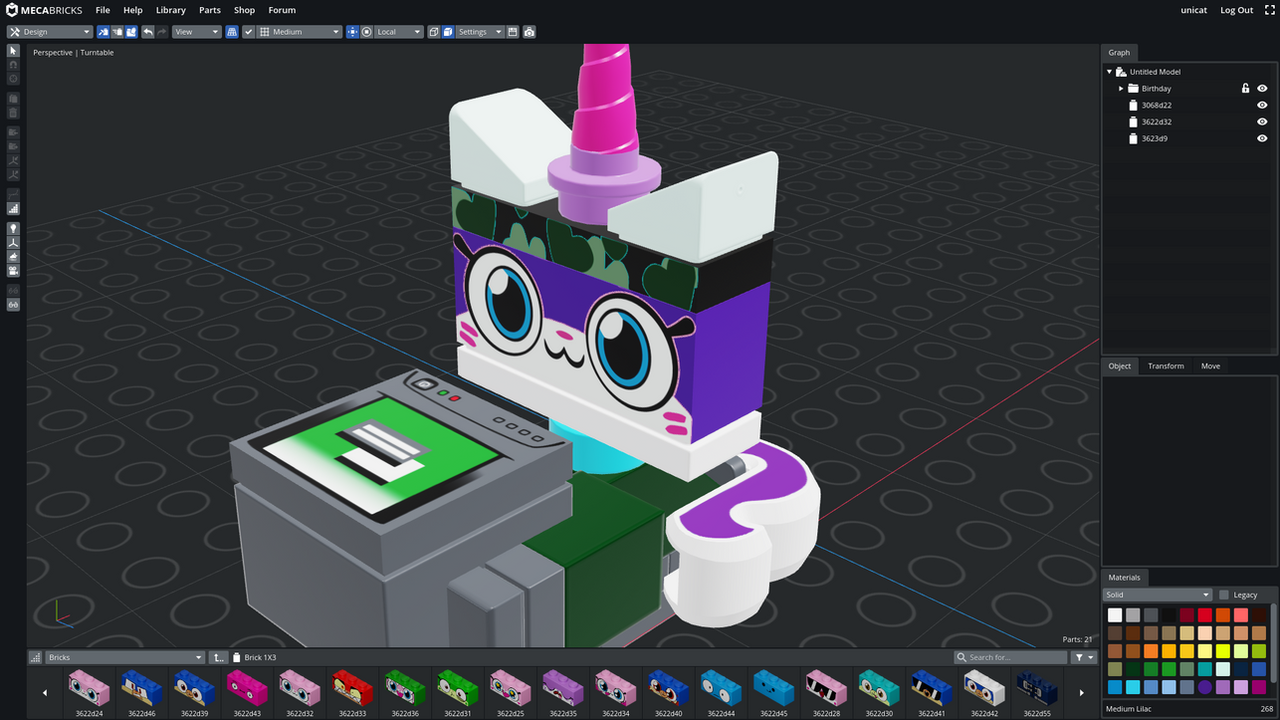Switch to the Transform tab
The height and width of the screenshot is (720, 1280).
[1166, 366]
